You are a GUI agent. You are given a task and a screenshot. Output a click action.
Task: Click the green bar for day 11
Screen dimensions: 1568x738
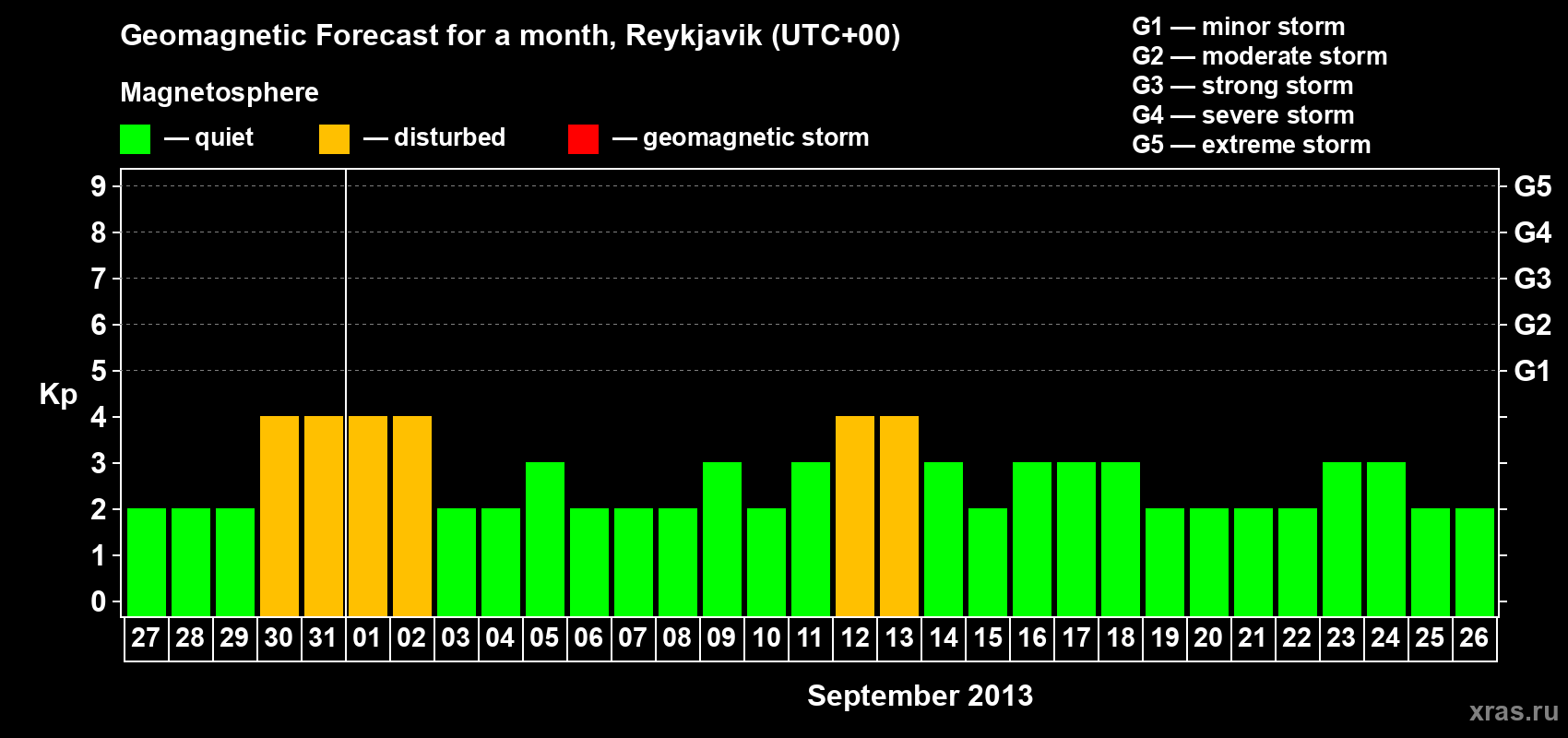(x=811, y=540)
